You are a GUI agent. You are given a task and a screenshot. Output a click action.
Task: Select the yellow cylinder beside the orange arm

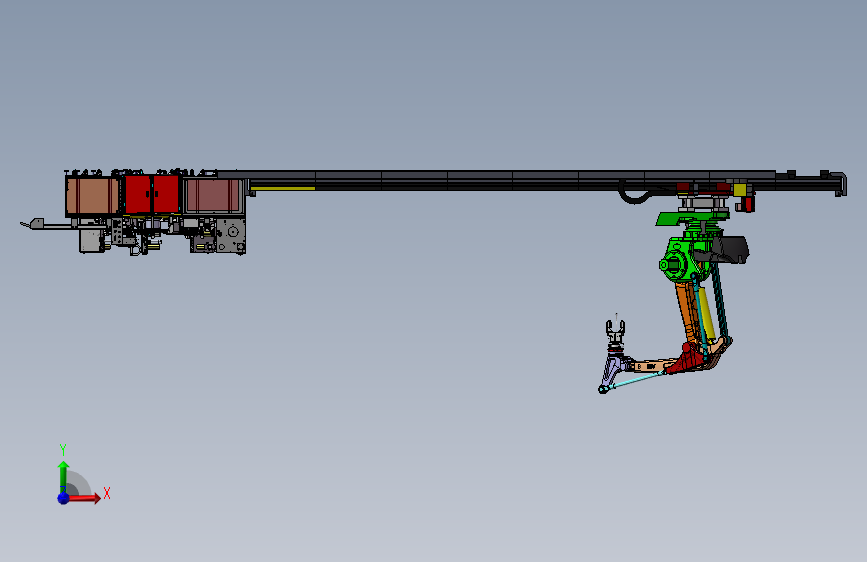coord(706,314)
